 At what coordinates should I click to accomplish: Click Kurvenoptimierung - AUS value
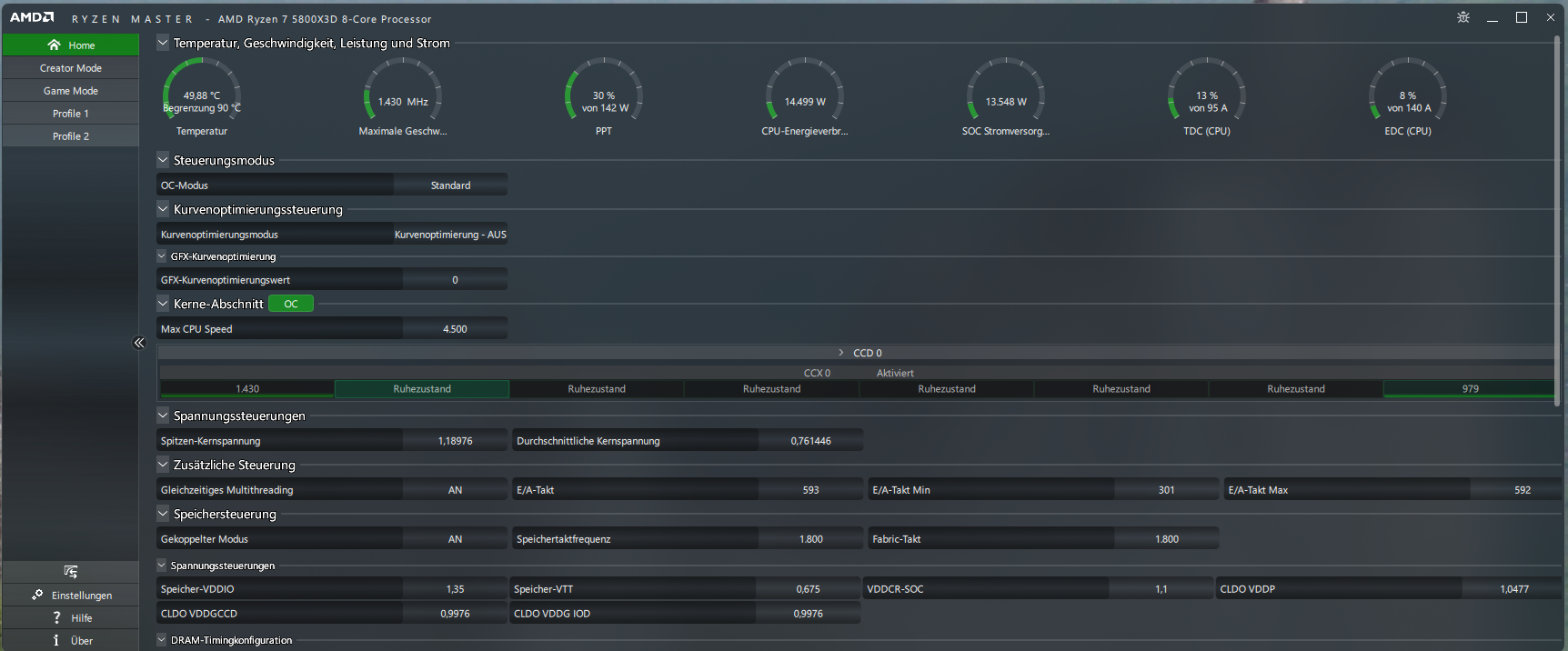point(450,235)
